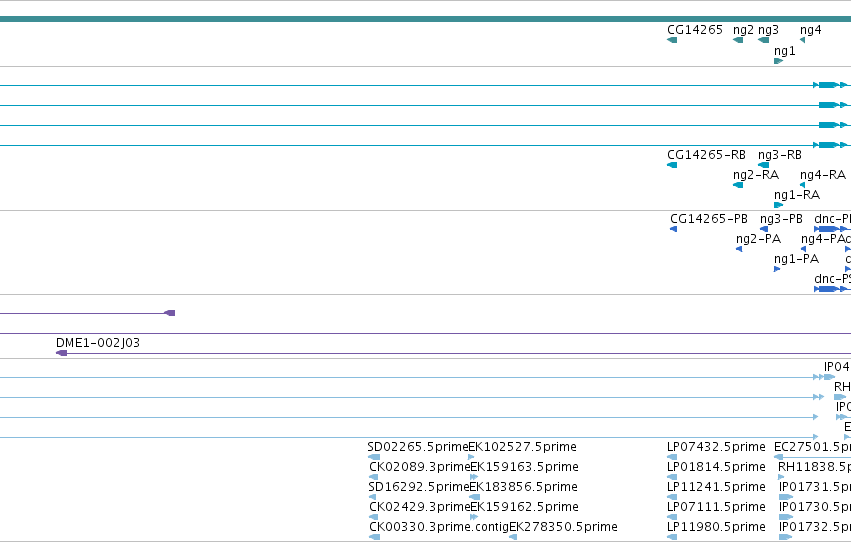Select the DME1-002J03 feature label
The height and width of the screenshot is (542, 851).
click(98, 343)
